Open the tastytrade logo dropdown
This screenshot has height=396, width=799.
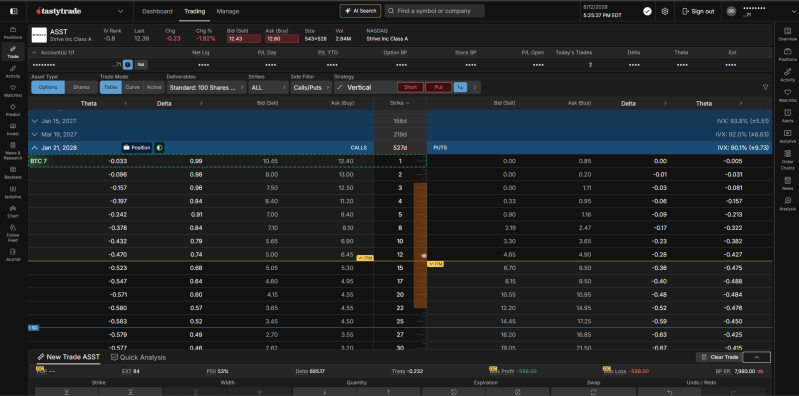click(x=120, y=11)
